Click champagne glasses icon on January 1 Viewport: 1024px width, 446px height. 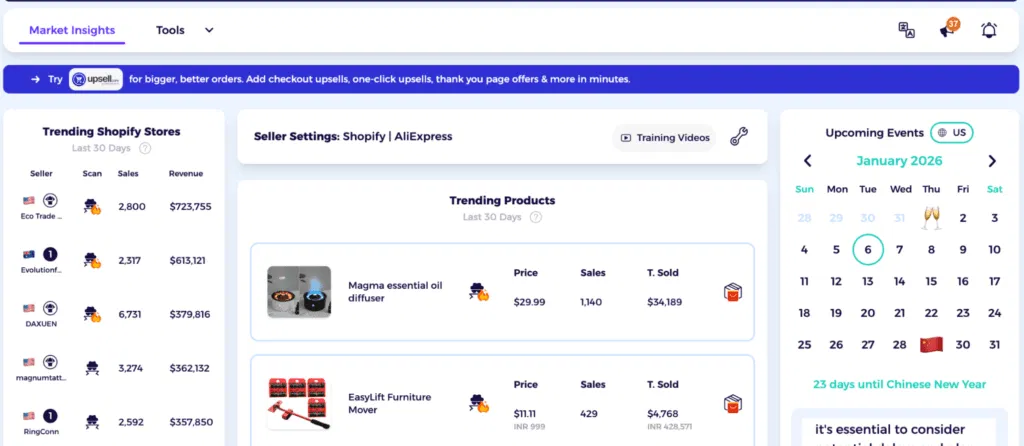pyautogui.click(x=931, y=217)
